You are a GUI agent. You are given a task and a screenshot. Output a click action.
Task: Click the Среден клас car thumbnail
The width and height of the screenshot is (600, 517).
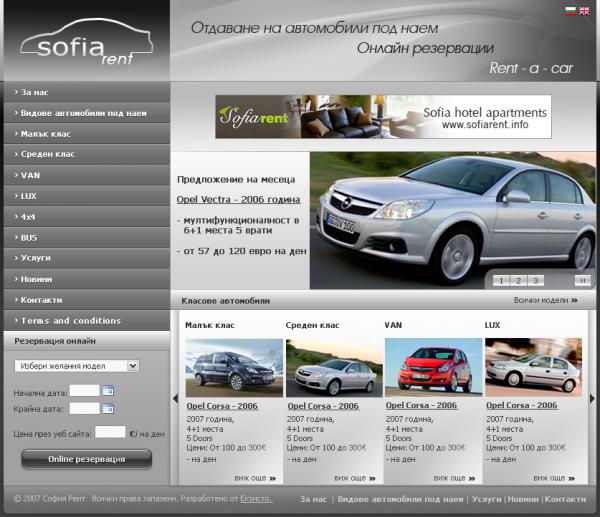tap(334, 367)
